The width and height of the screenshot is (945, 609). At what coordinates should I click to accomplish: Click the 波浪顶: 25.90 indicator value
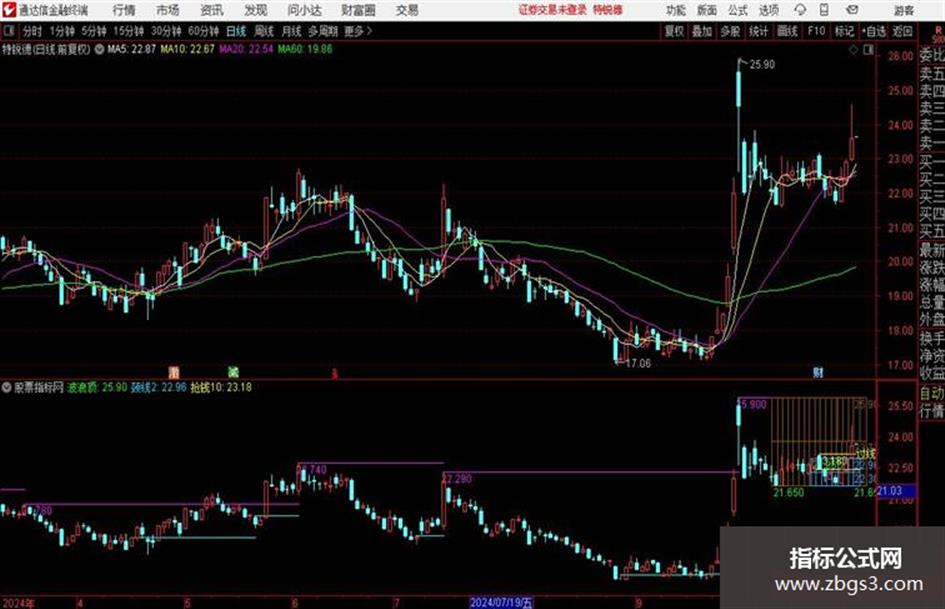(97, 388)
